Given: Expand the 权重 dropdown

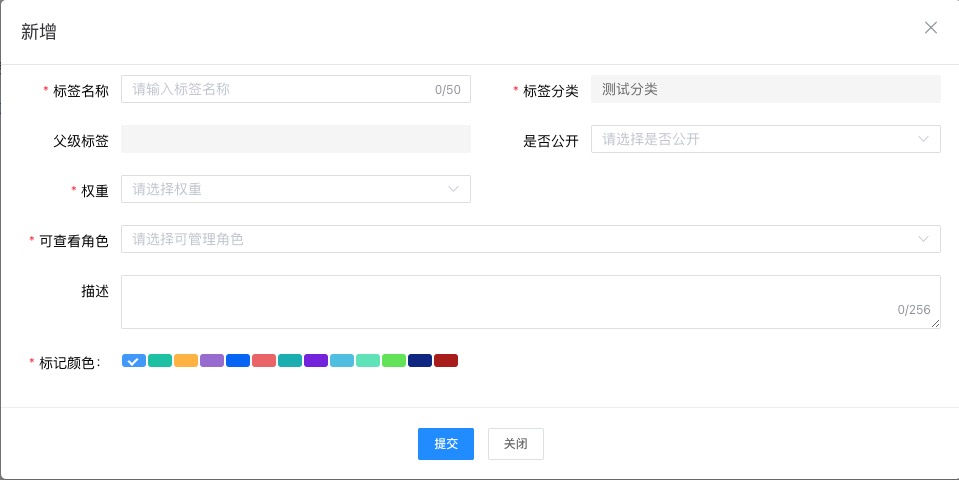Looking at the screenshot, I should point(295,189).
